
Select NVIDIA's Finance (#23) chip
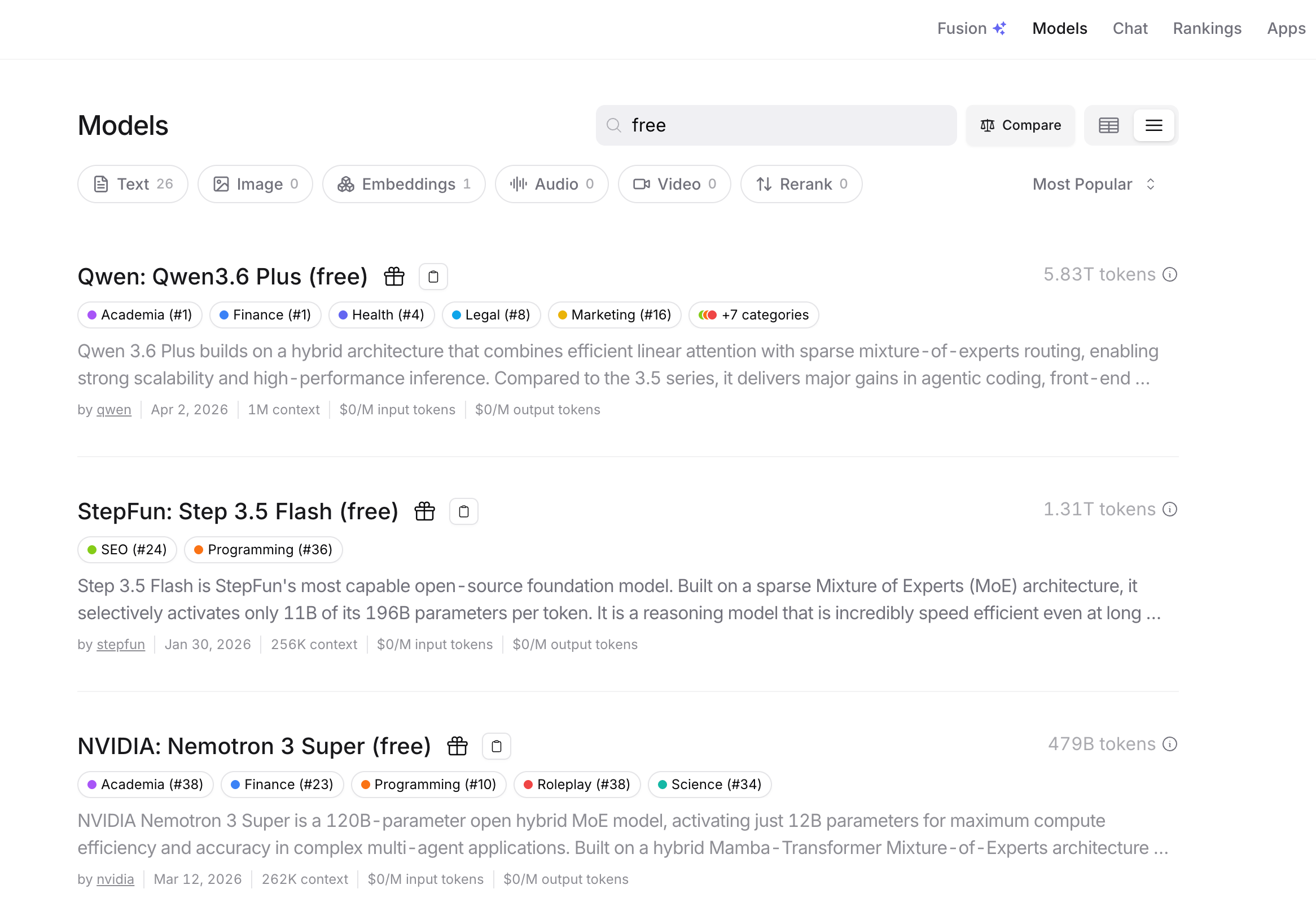point(283,784)
